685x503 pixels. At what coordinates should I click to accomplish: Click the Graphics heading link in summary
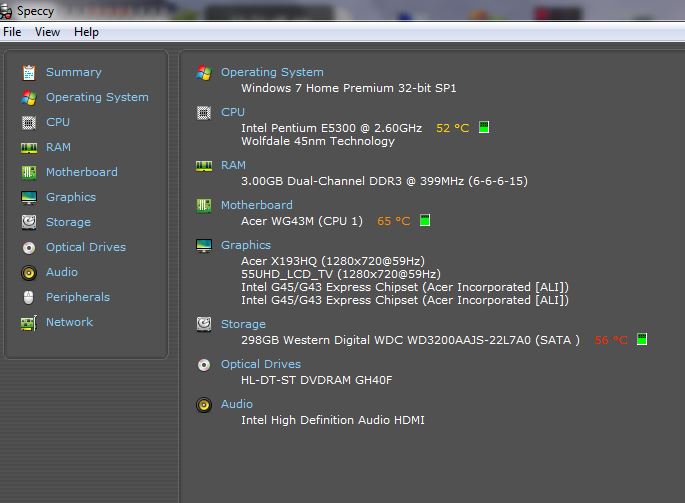click(246, 245)
